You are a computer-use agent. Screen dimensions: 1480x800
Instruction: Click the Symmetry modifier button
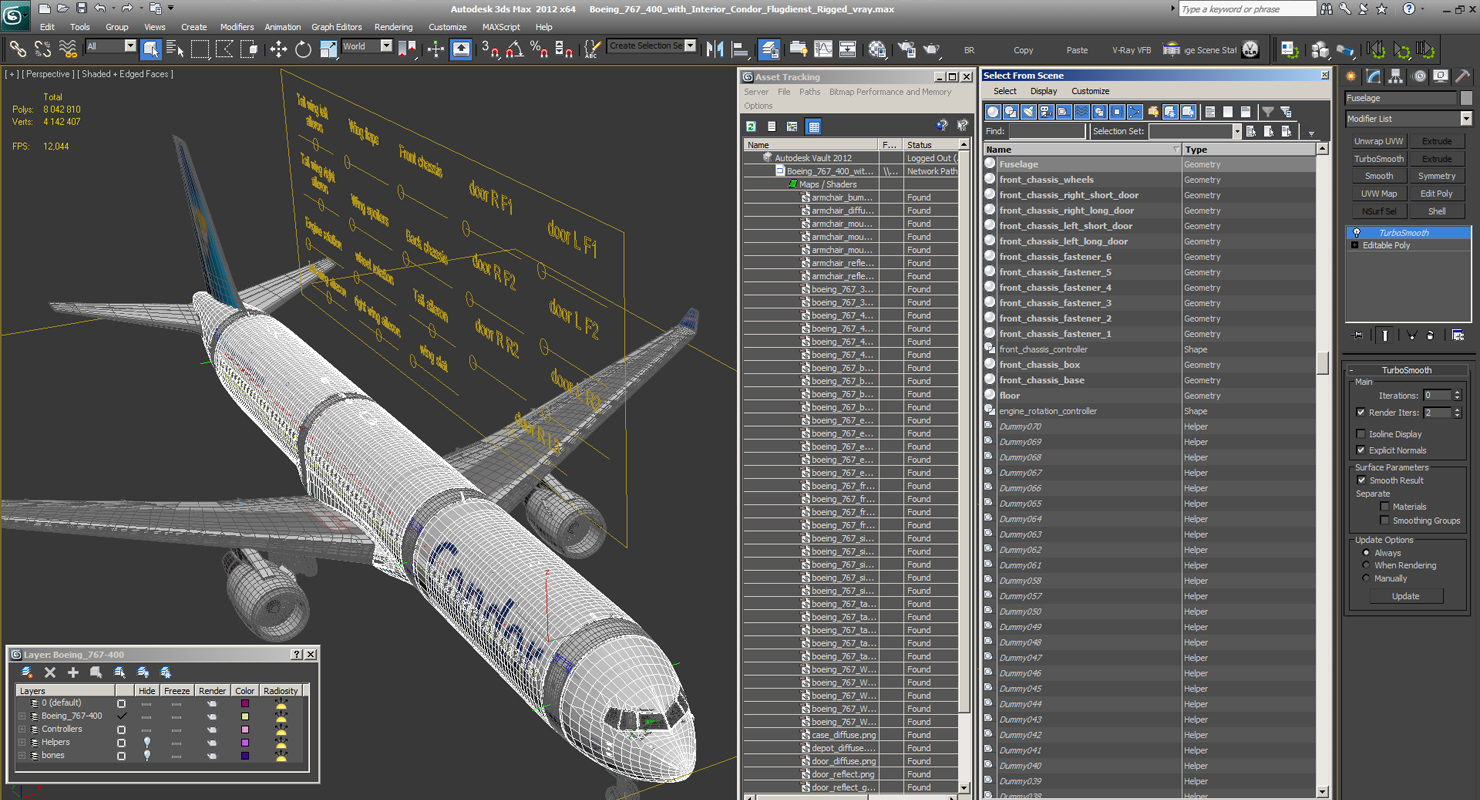[x=1437, y=176]
